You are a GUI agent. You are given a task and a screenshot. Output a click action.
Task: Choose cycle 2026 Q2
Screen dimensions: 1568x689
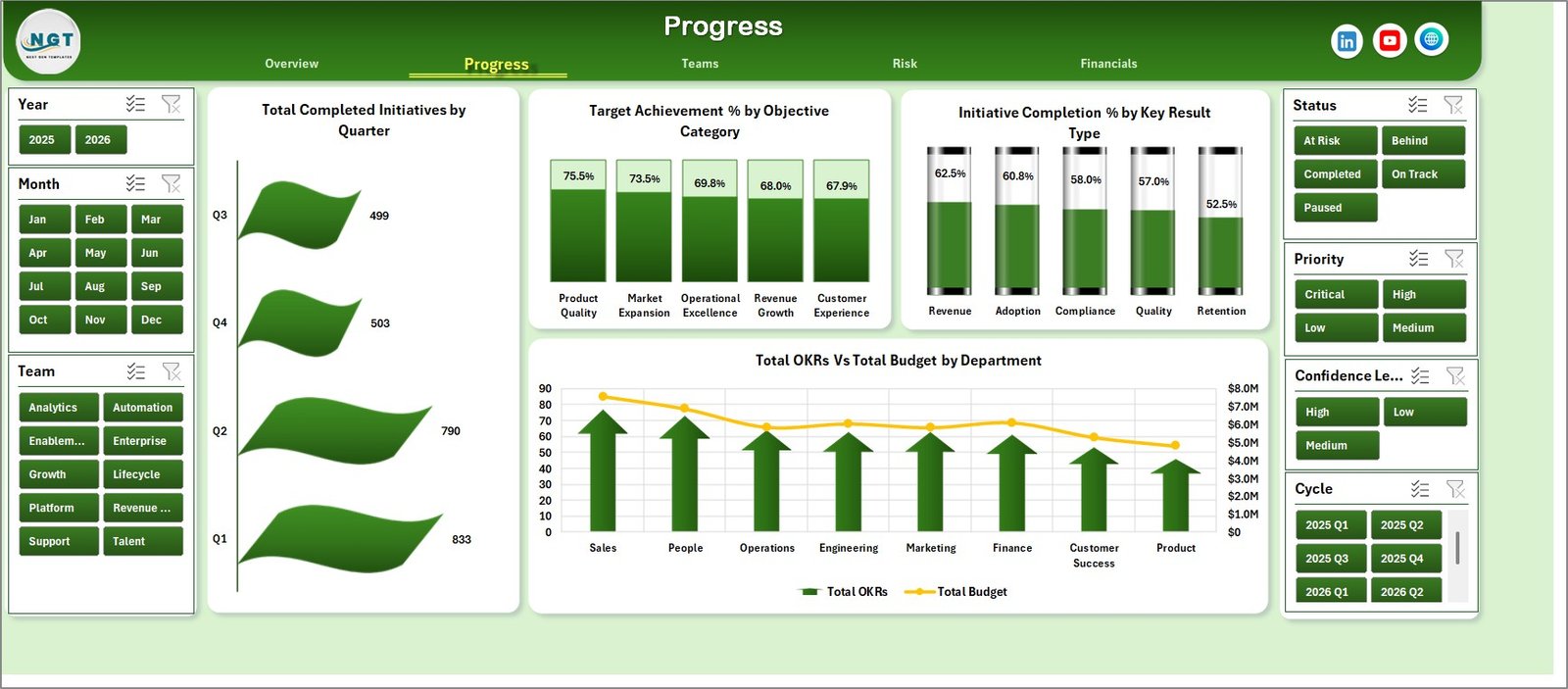[1406, 590]
